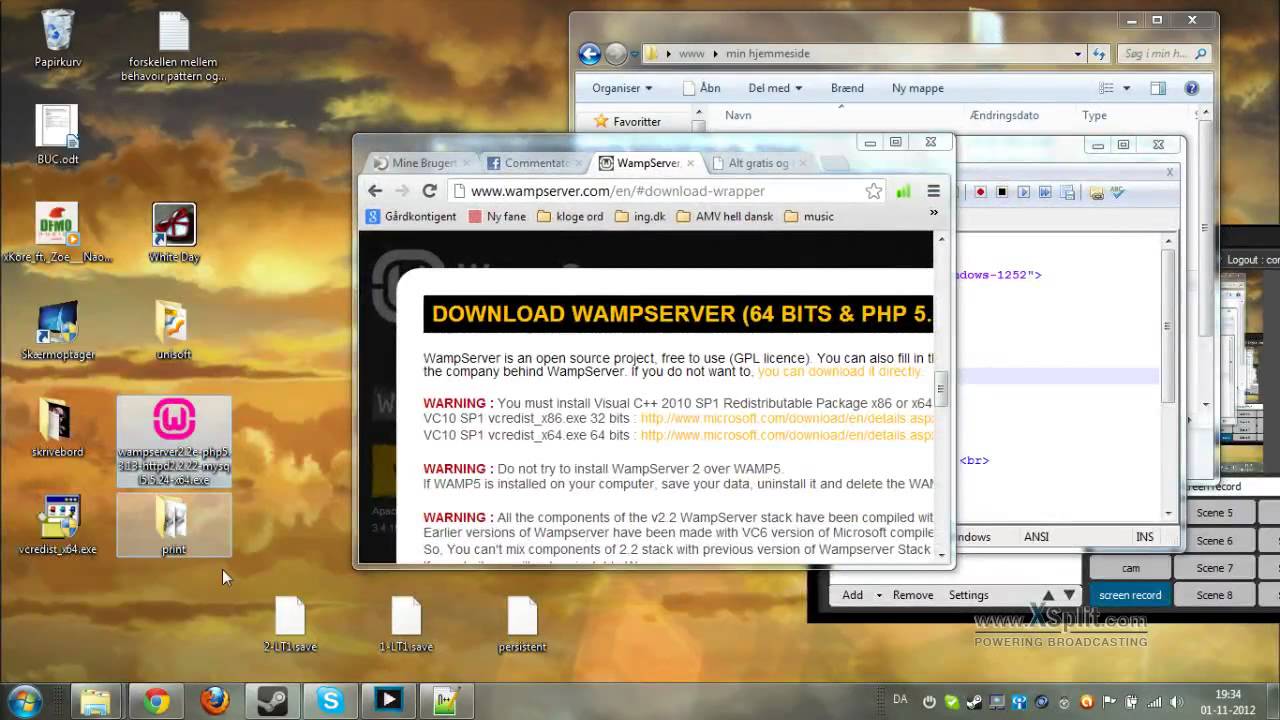
Task: Click the green signal-bars extension icon in Chrome
Action: [904, 191]
